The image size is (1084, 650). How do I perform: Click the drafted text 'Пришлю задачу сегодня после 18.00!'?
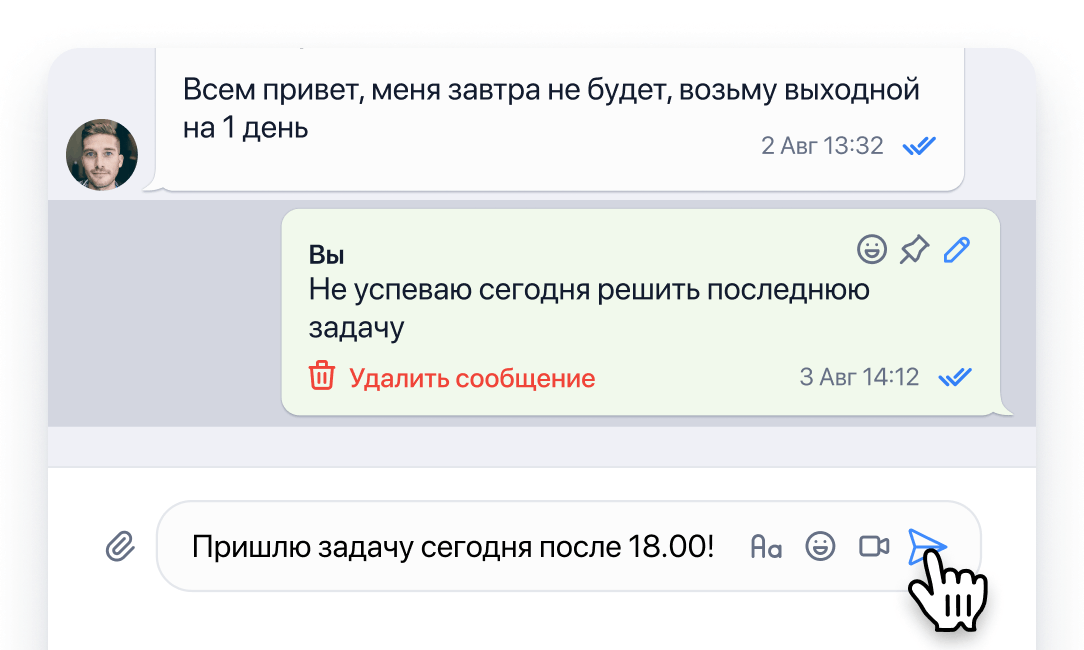pyautogui.click(x=455, y=545)
